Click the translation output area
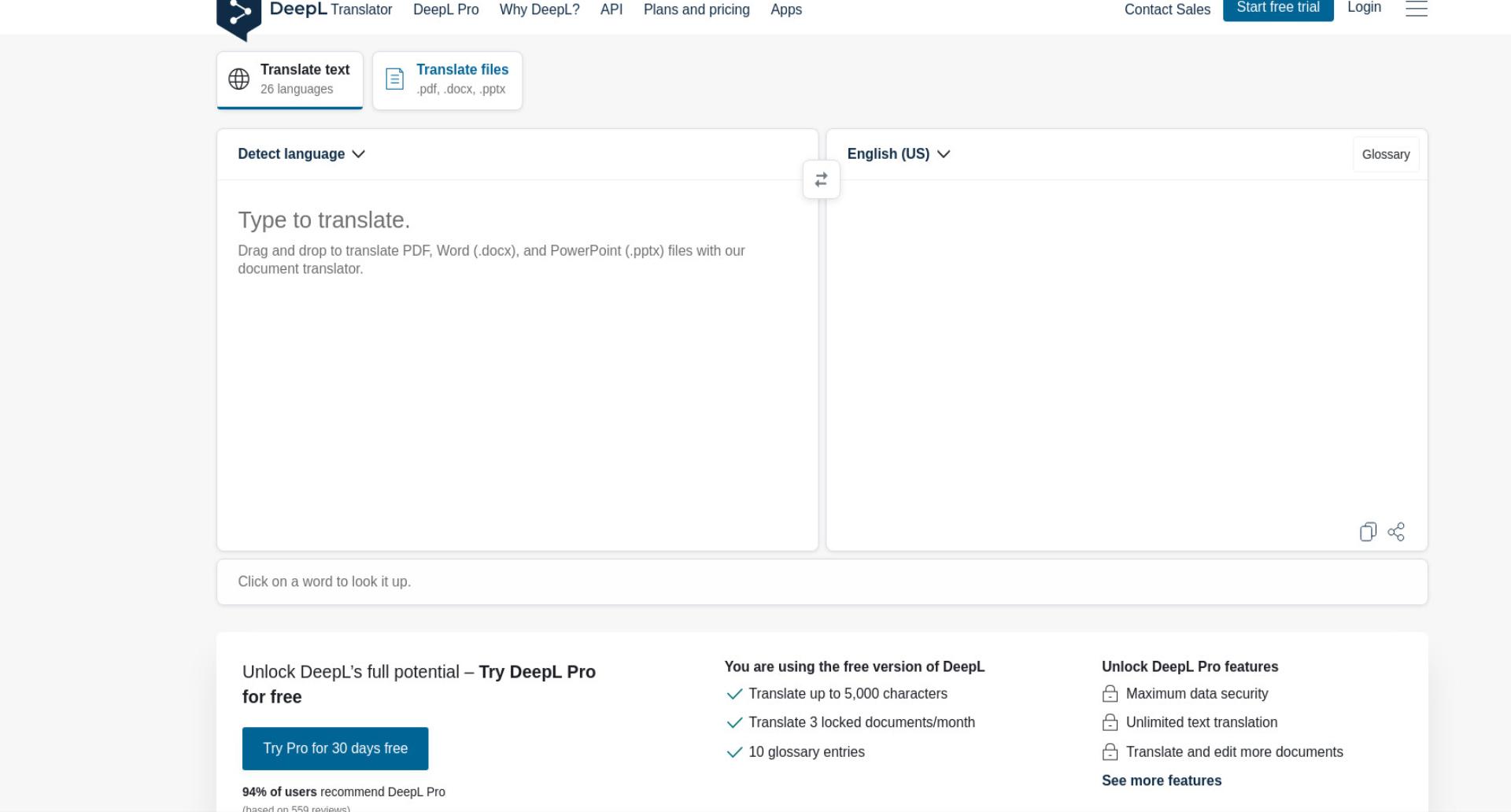This screenshot has width=1511, height=812. click(1127, 350)
